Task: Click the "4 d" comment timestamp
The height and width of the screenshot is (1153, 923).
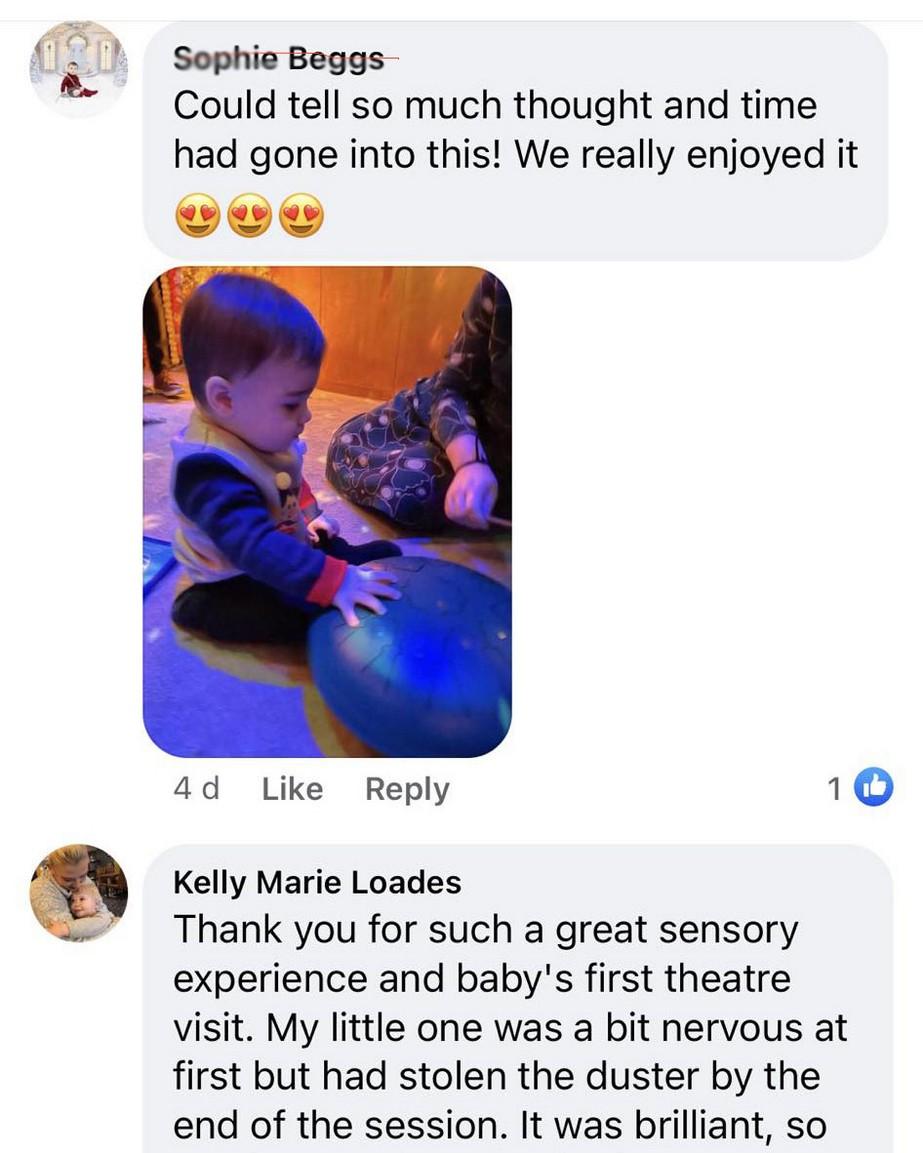Action: coord(196,789)
